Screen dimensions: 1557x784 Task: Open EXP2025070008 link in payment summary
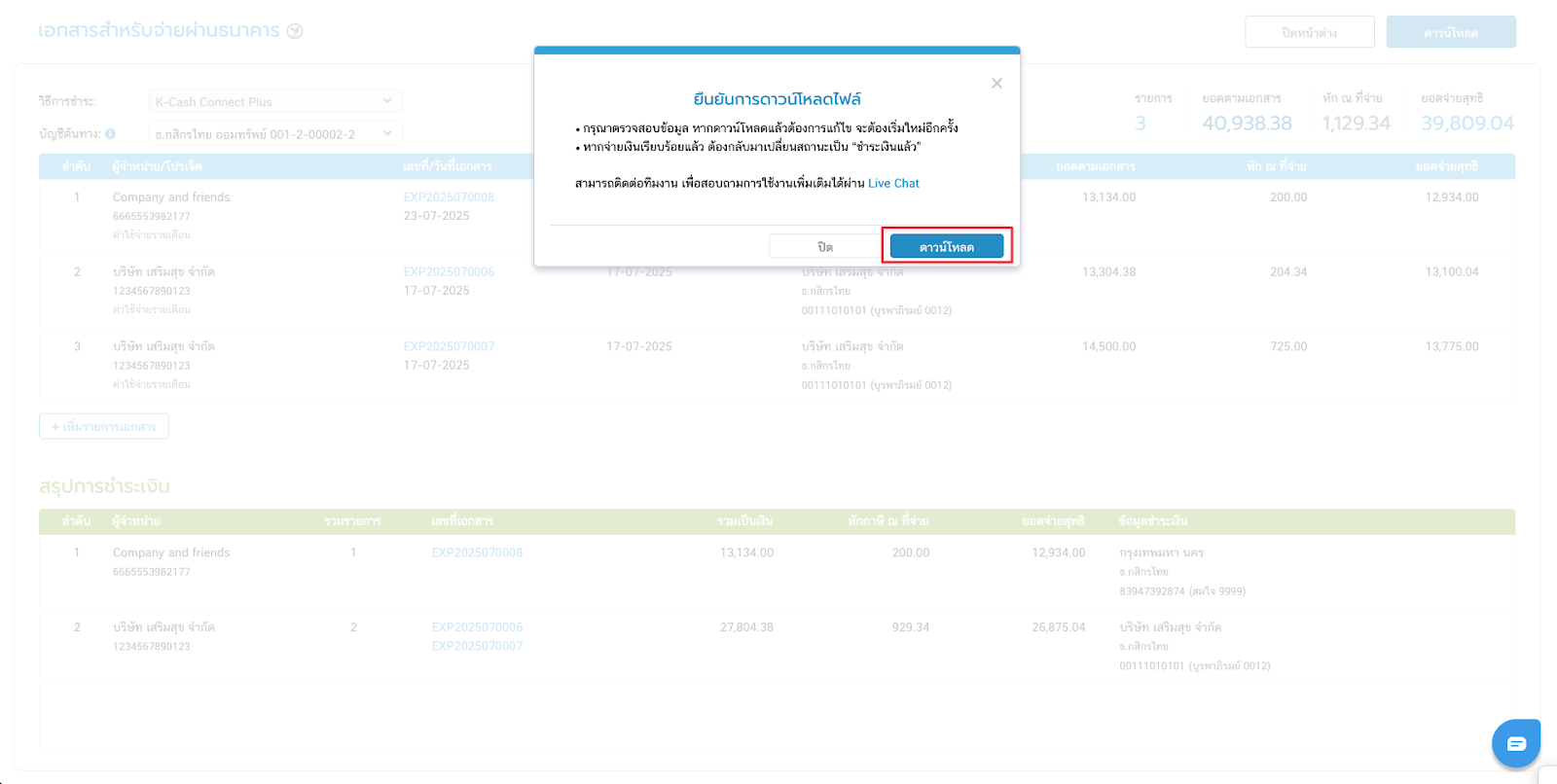[477, 552]
